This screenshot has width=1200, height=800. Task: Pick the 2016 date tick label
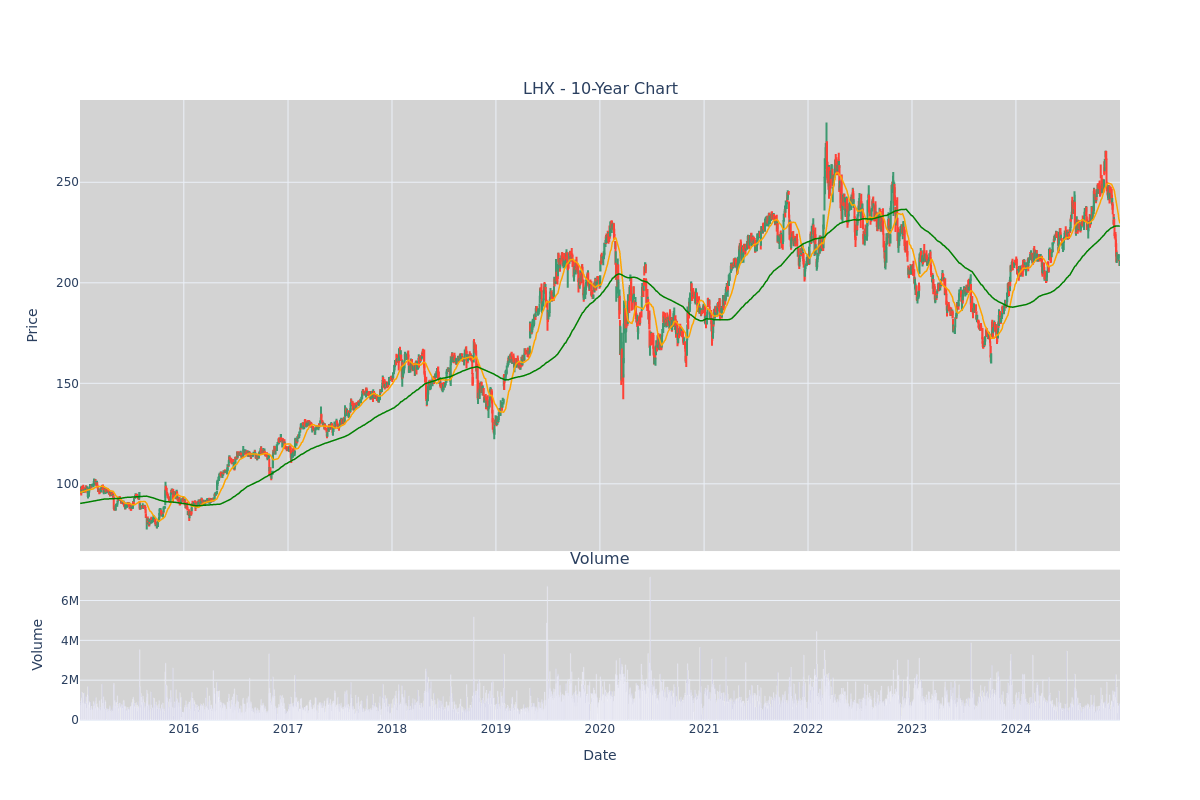(x=184, y=729)
